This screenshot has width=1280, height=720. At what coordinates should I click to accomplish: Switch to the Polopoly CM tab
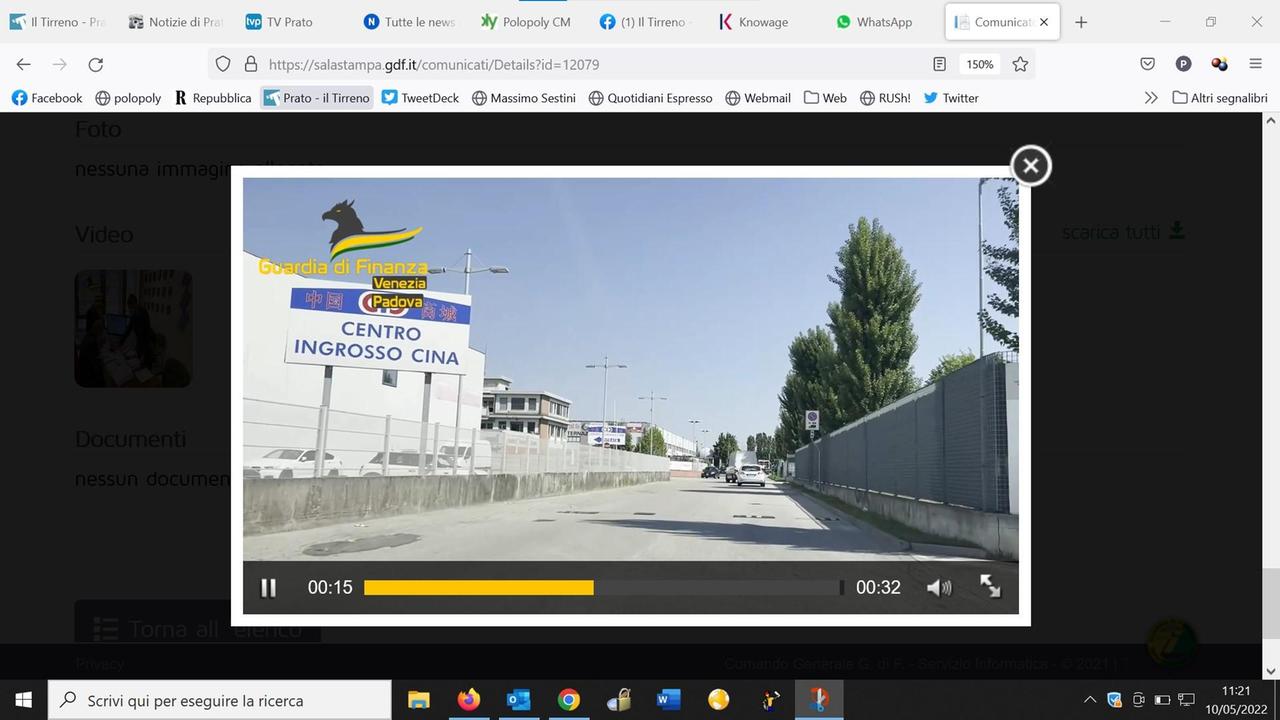point(527,22)
